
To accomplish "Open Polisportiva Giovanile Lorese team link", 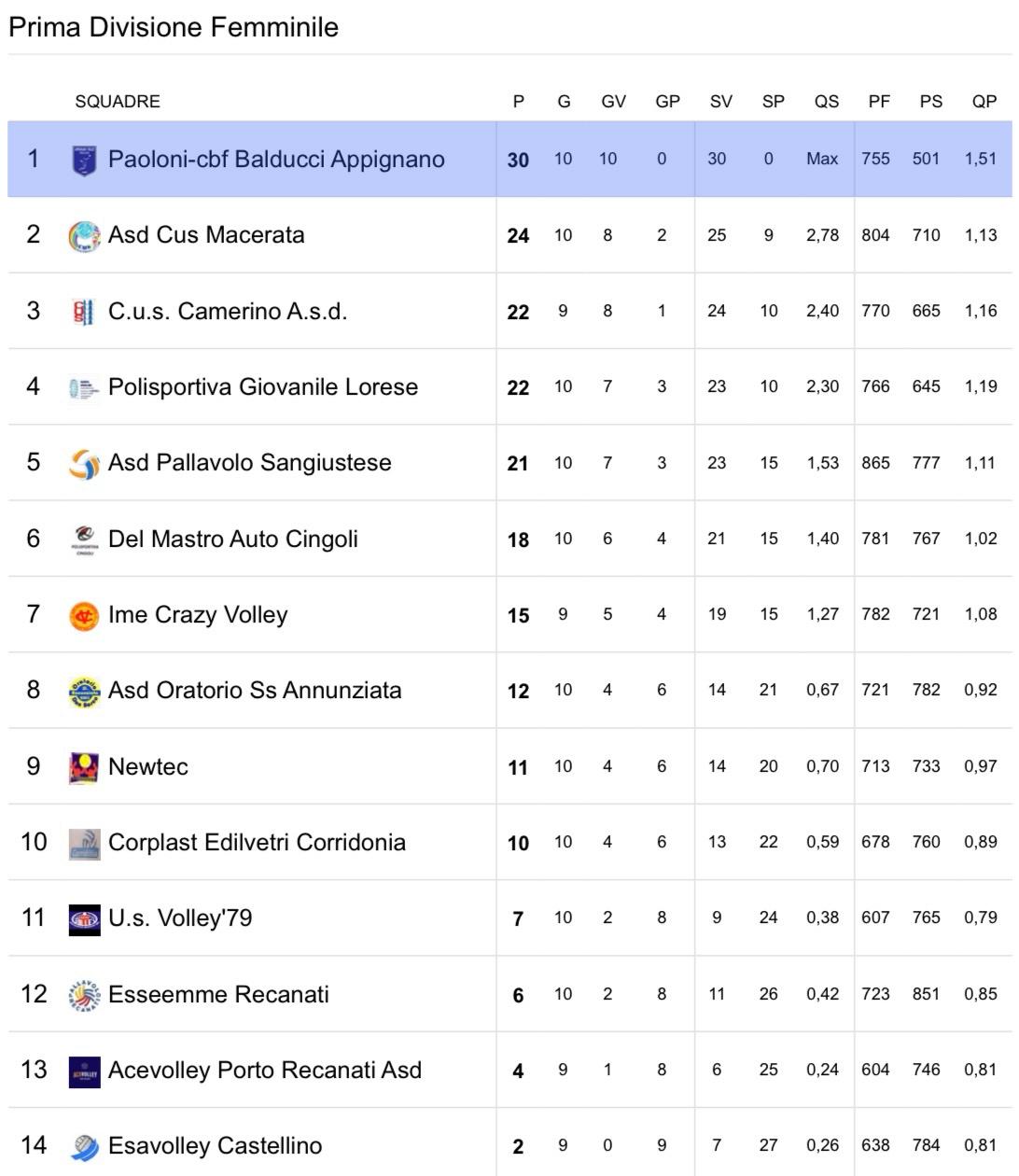I will tap(262, 387).
